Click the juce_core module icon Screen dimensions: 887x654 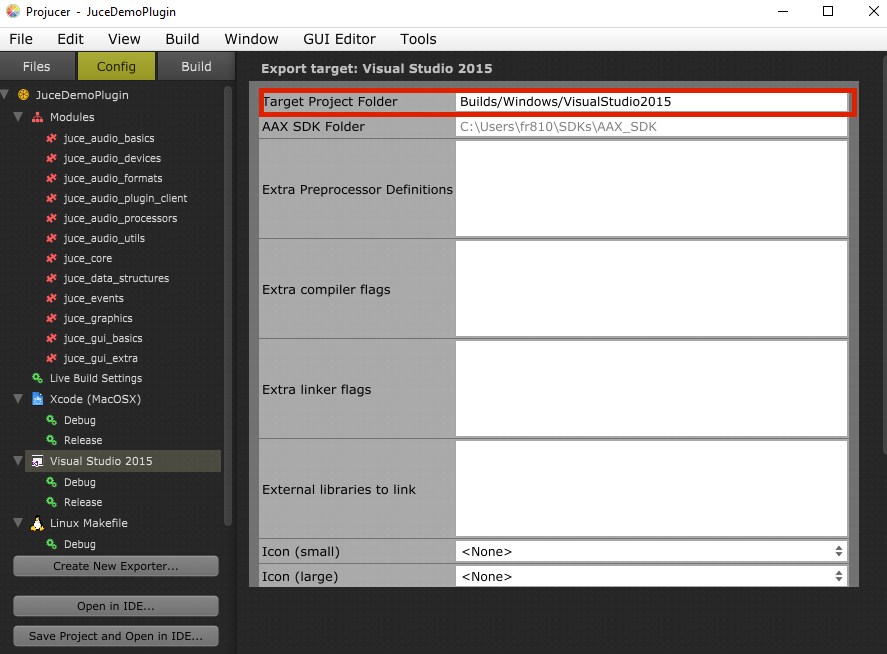(x=51, y=259)
